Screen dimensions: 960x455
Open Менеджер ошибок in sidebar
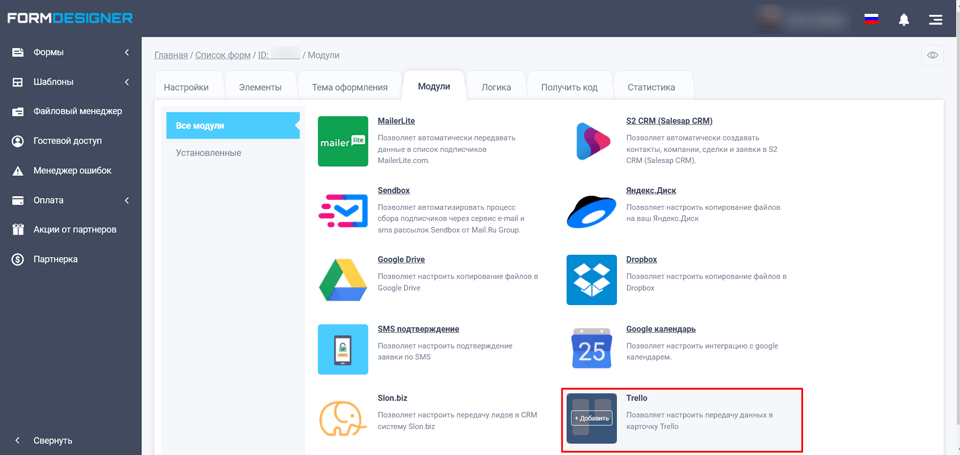71,171
